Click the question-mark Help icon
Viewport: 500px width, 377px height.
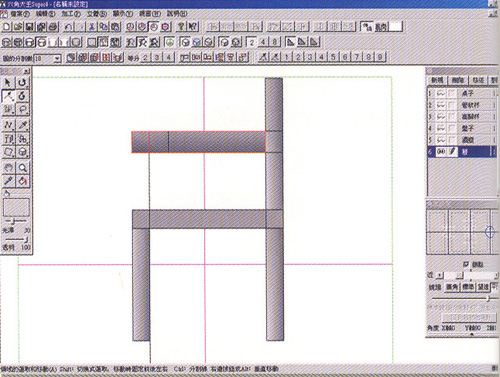(x=181, y=27)
